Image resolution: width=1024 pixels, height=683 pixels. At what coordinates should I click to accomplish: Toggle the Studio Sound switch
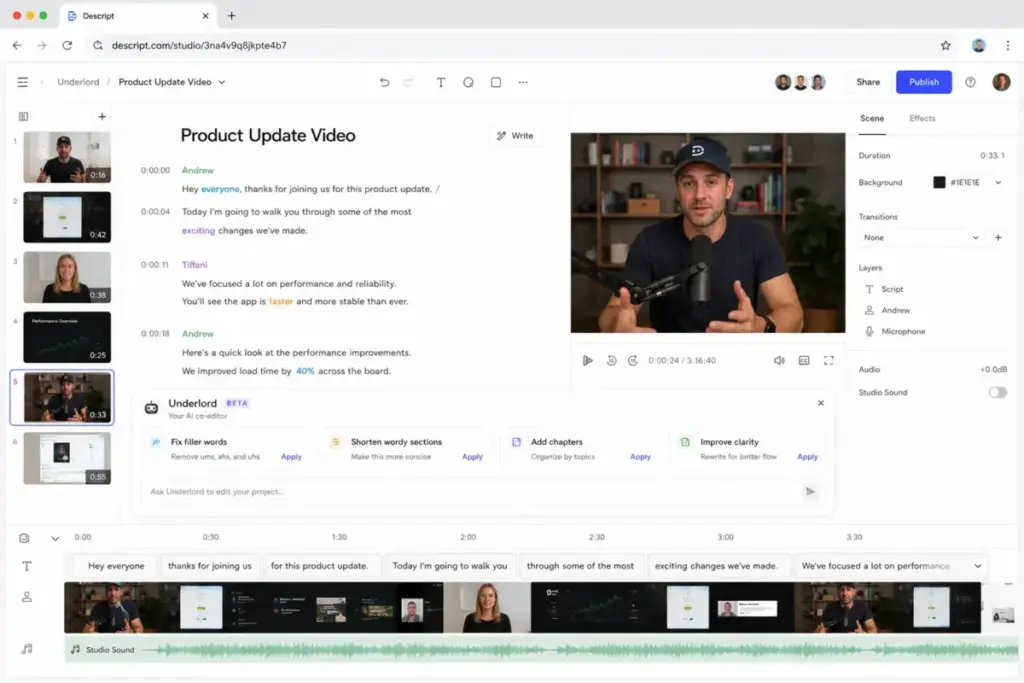click(x=997, y=392)
